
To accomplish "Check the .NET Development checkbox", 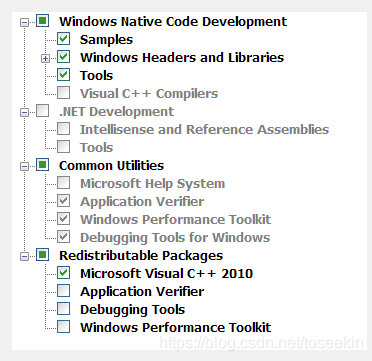I will (x=42, y=111).
